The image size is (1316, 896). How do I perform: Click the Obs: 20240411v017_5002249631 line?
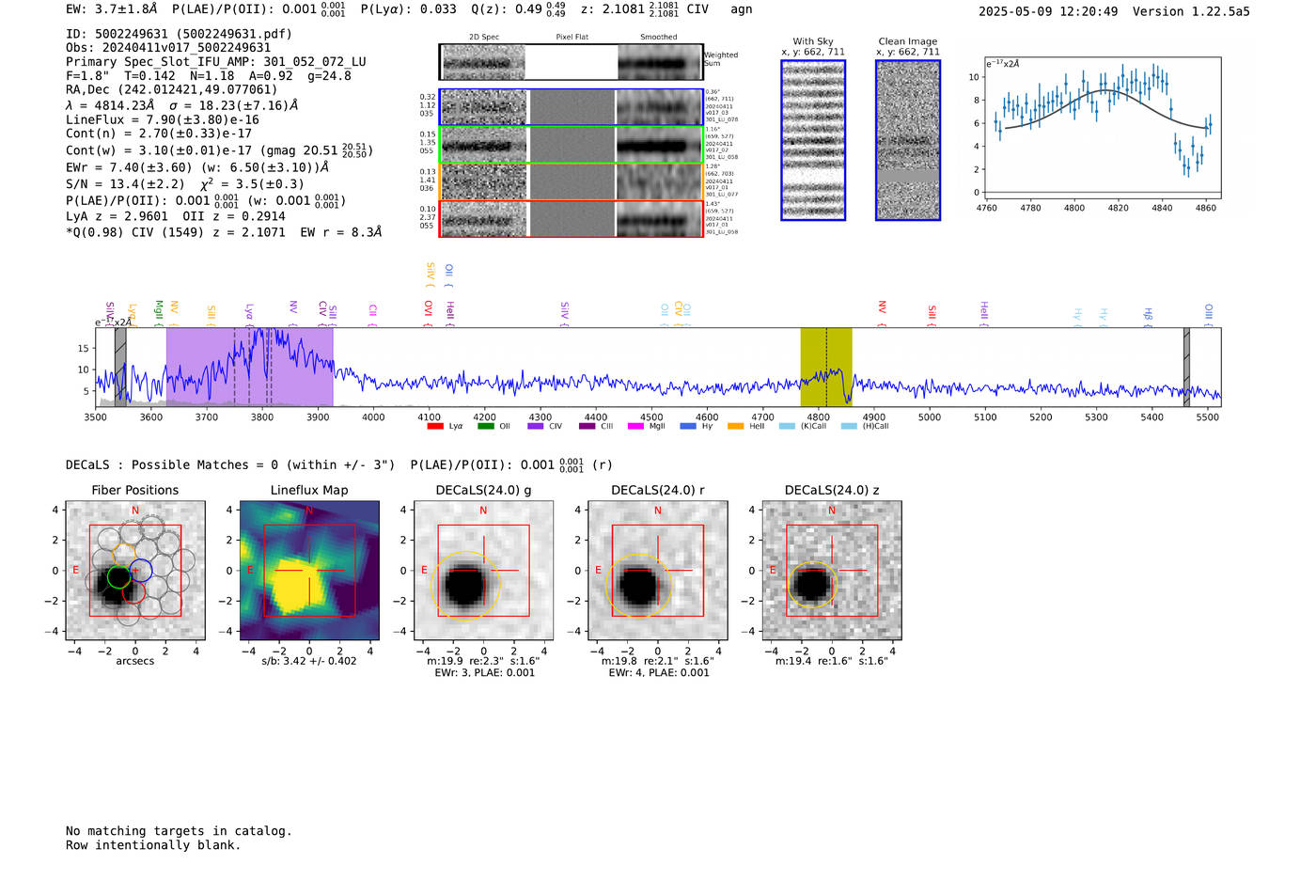(168, 48)
